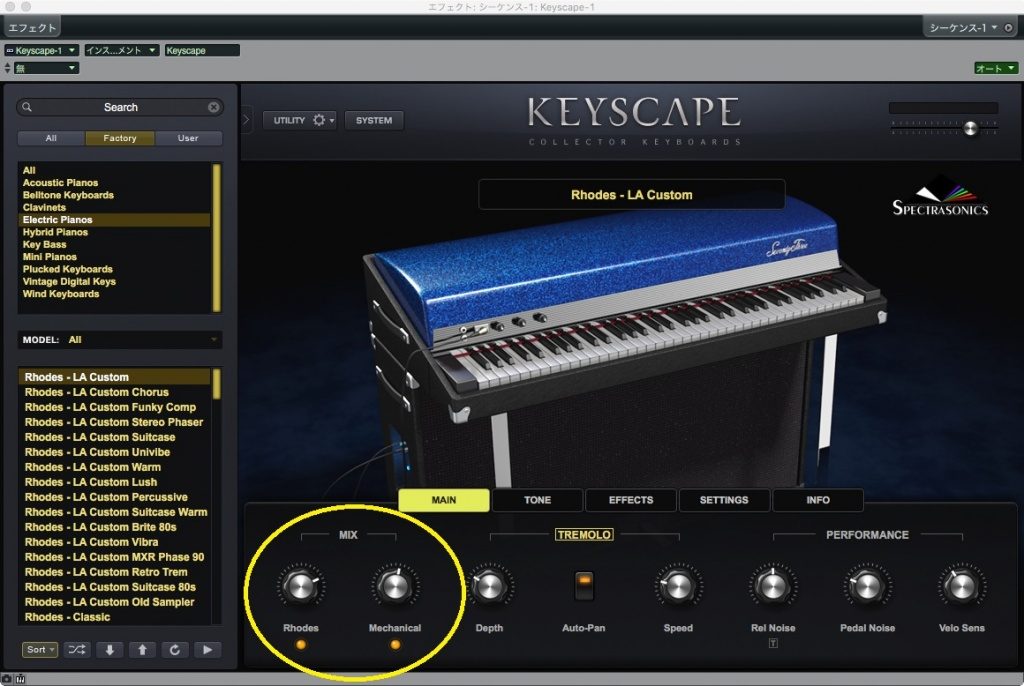This screenshot has width=1024, height=686.
Task: Toggle the Mechanical mix LED on/off
Action: click(x=395, y=645)
